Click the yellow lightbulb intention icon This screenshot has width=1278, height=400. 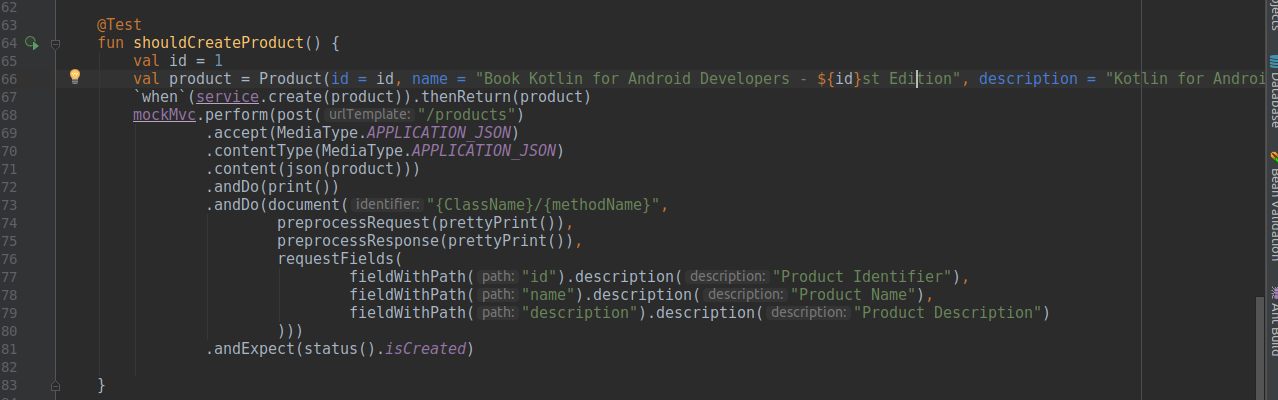coord(74,78)
